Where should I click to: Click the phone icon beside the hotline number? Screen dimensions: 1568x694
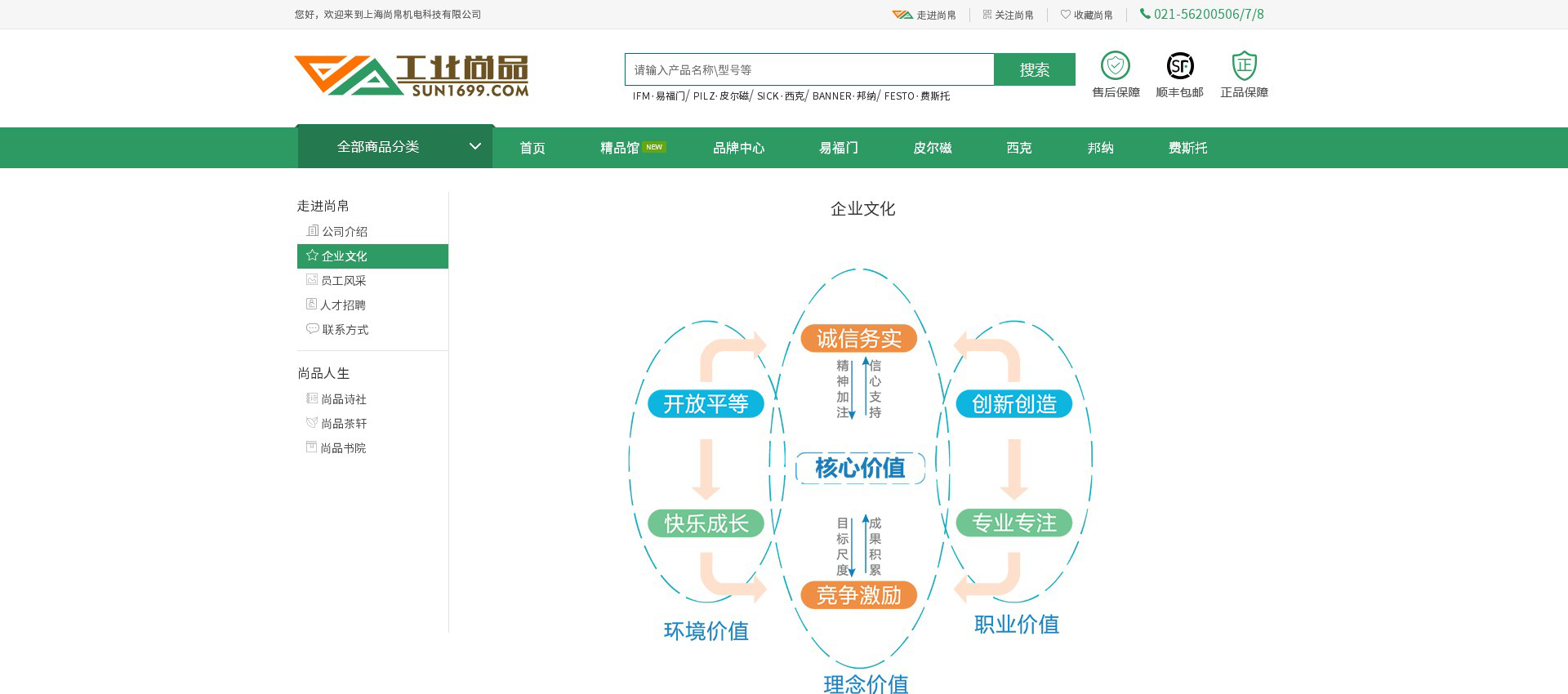[x=1145, y=14]
